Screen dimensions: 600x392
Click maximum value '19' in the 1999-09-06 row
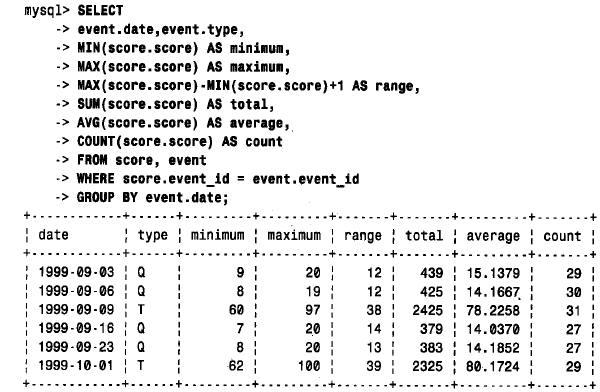point(313,292)
